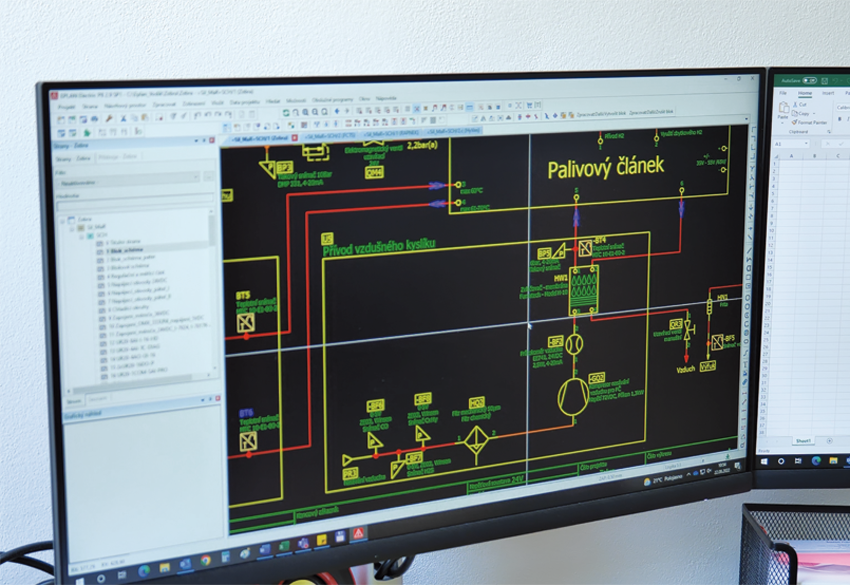Open Microsoft Edge on the main monitor taskbar

click(144, 570)
